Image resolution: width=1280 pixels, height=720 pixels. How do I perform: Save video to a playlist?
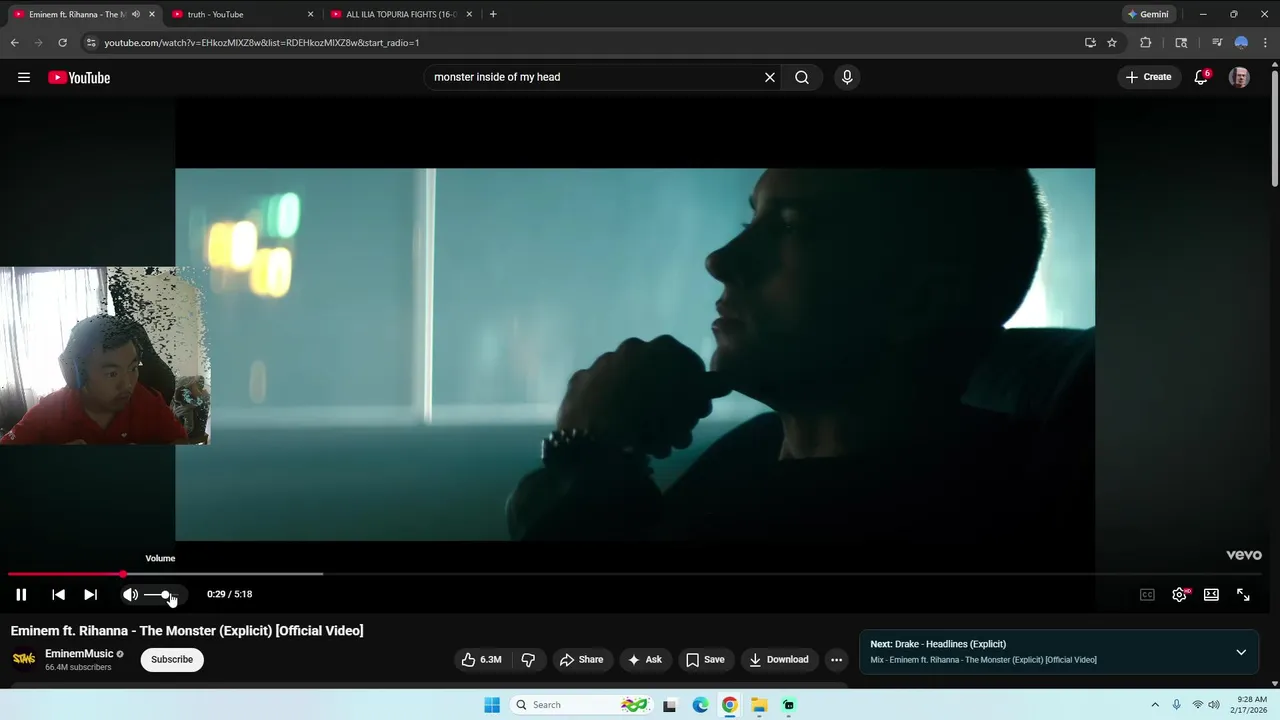point(705,659)
